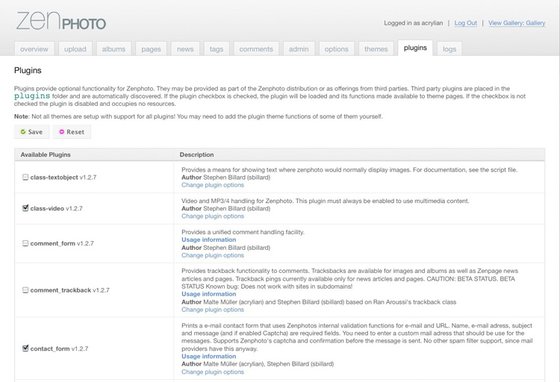Click the comment_form plugin name
This screenshot has height=382, width=560.
(x=52, y=243)
